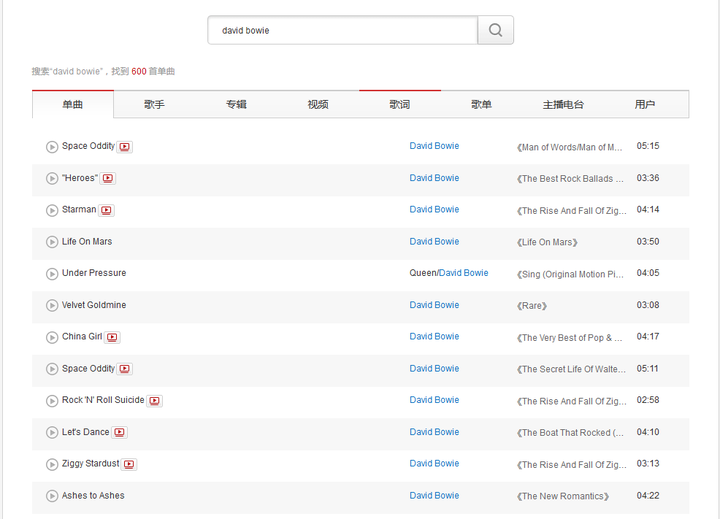Switch to the 专辑 tab
720x519 pixels.
click(x=236, y=104)
